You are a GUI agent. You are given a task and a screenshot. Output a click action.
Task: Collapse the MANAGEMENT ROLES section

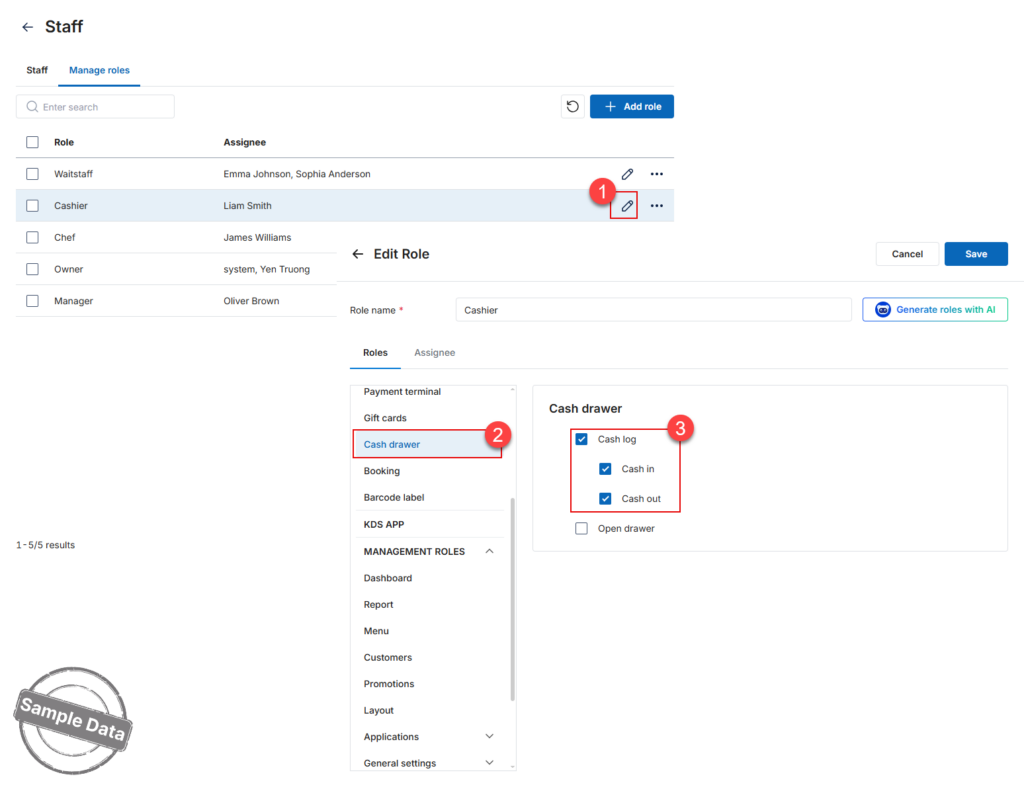489,551
